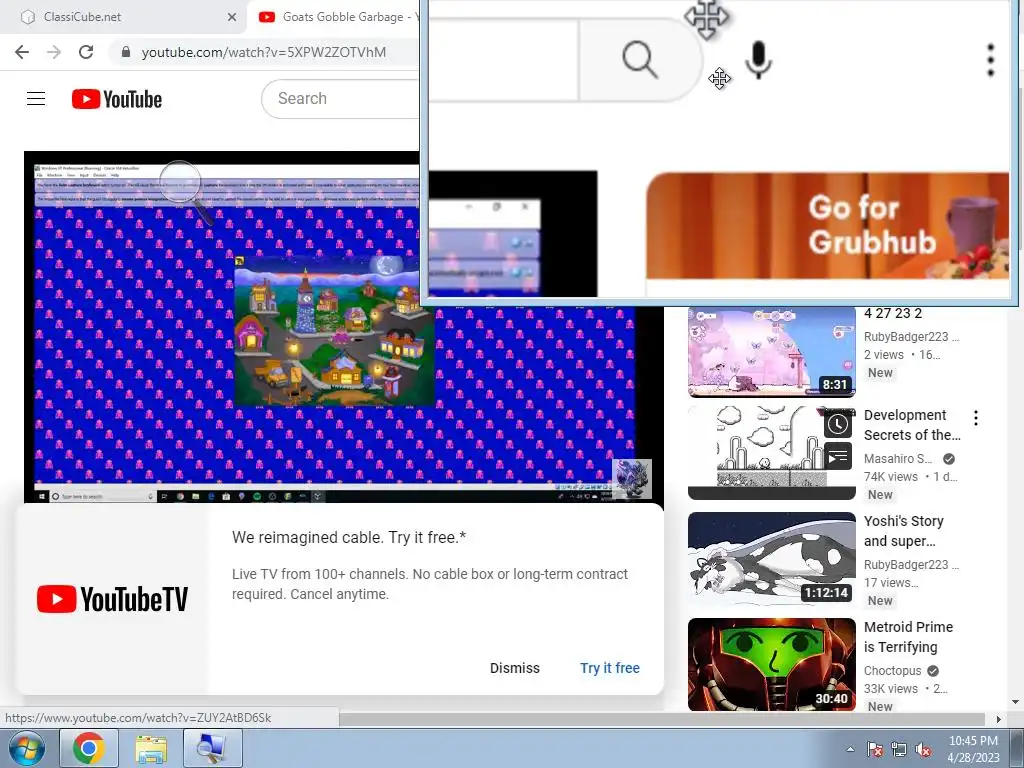Go to YouTube home via logo
The height and width of the screenshot is (768, 1024).
117,99
